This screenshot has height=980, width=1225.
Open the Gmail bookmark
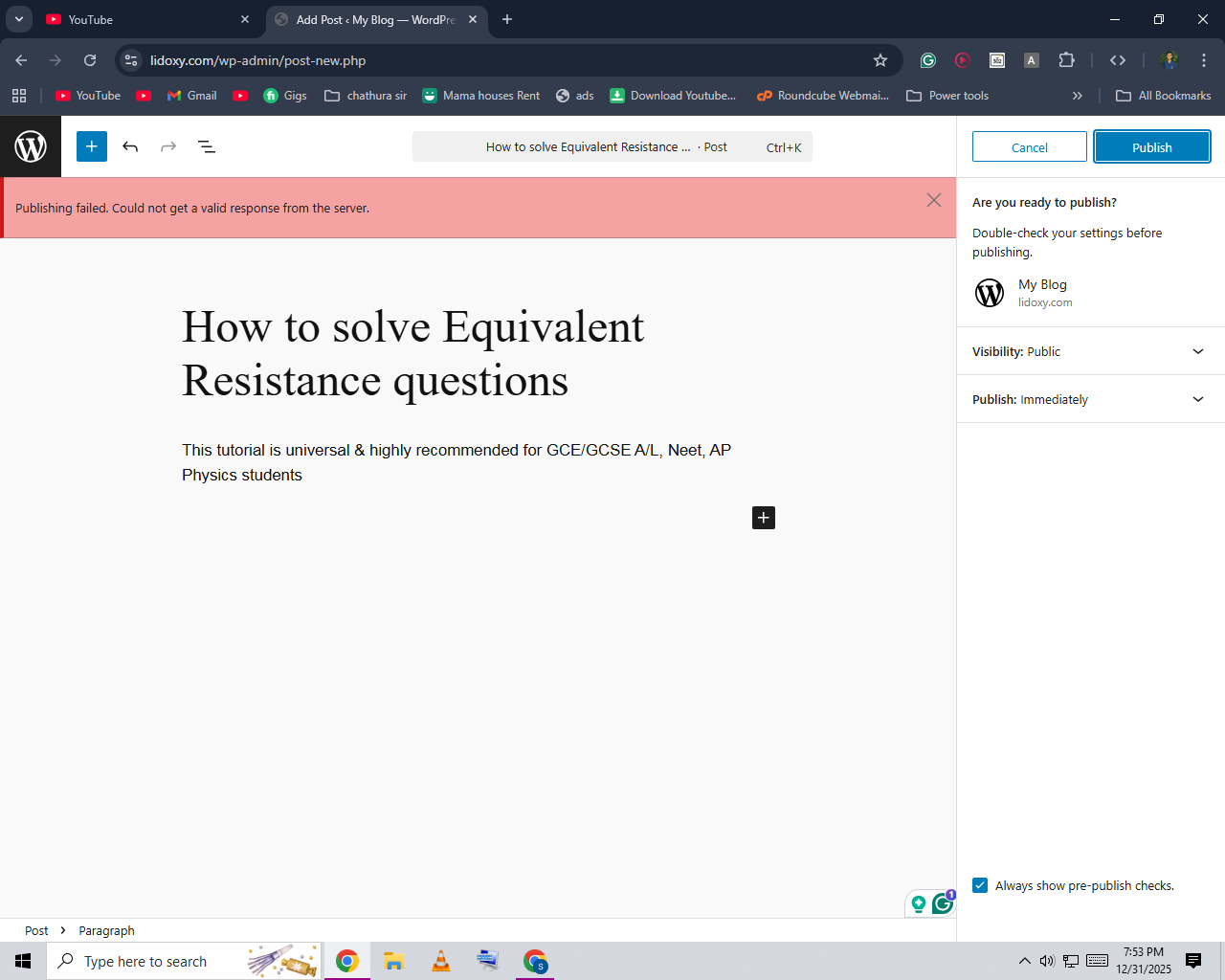click(192, 96)
